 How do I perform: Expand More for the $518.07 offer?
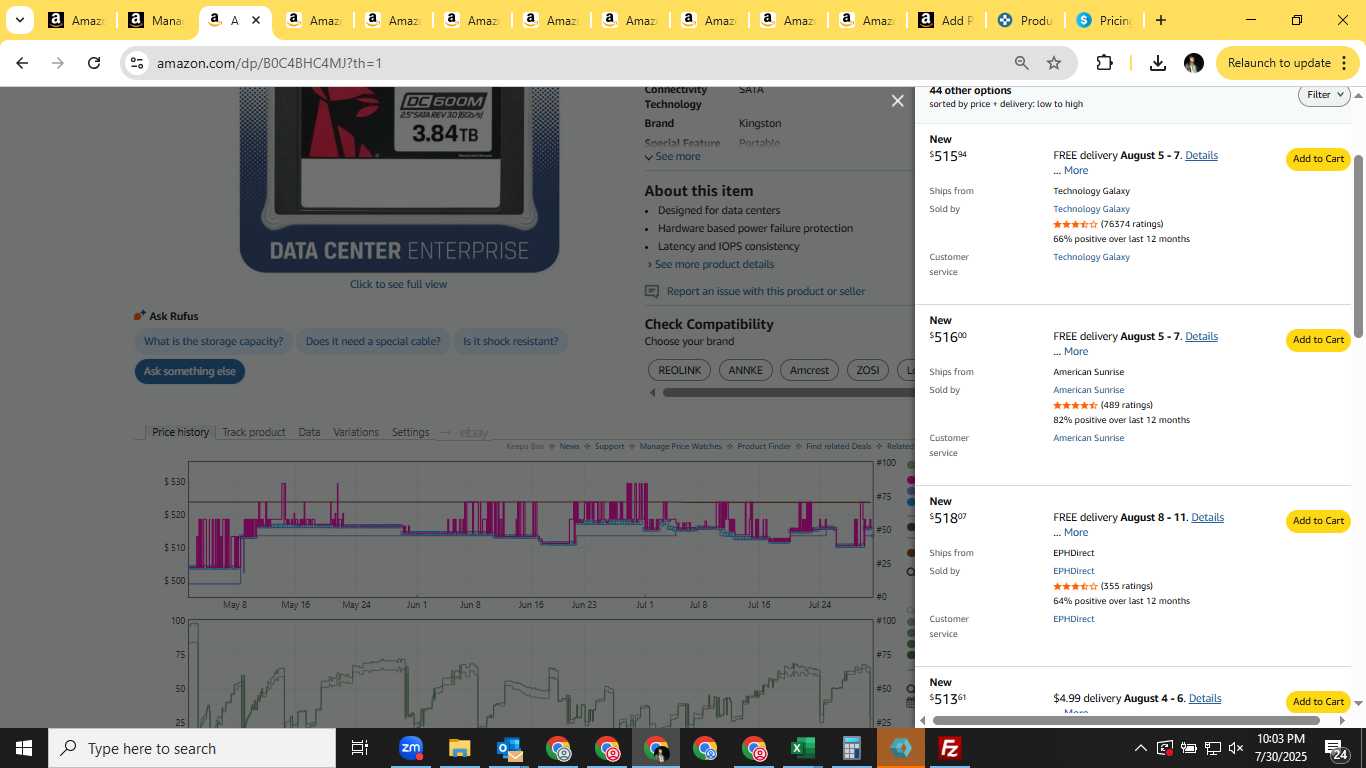(x=1075, y=532)
